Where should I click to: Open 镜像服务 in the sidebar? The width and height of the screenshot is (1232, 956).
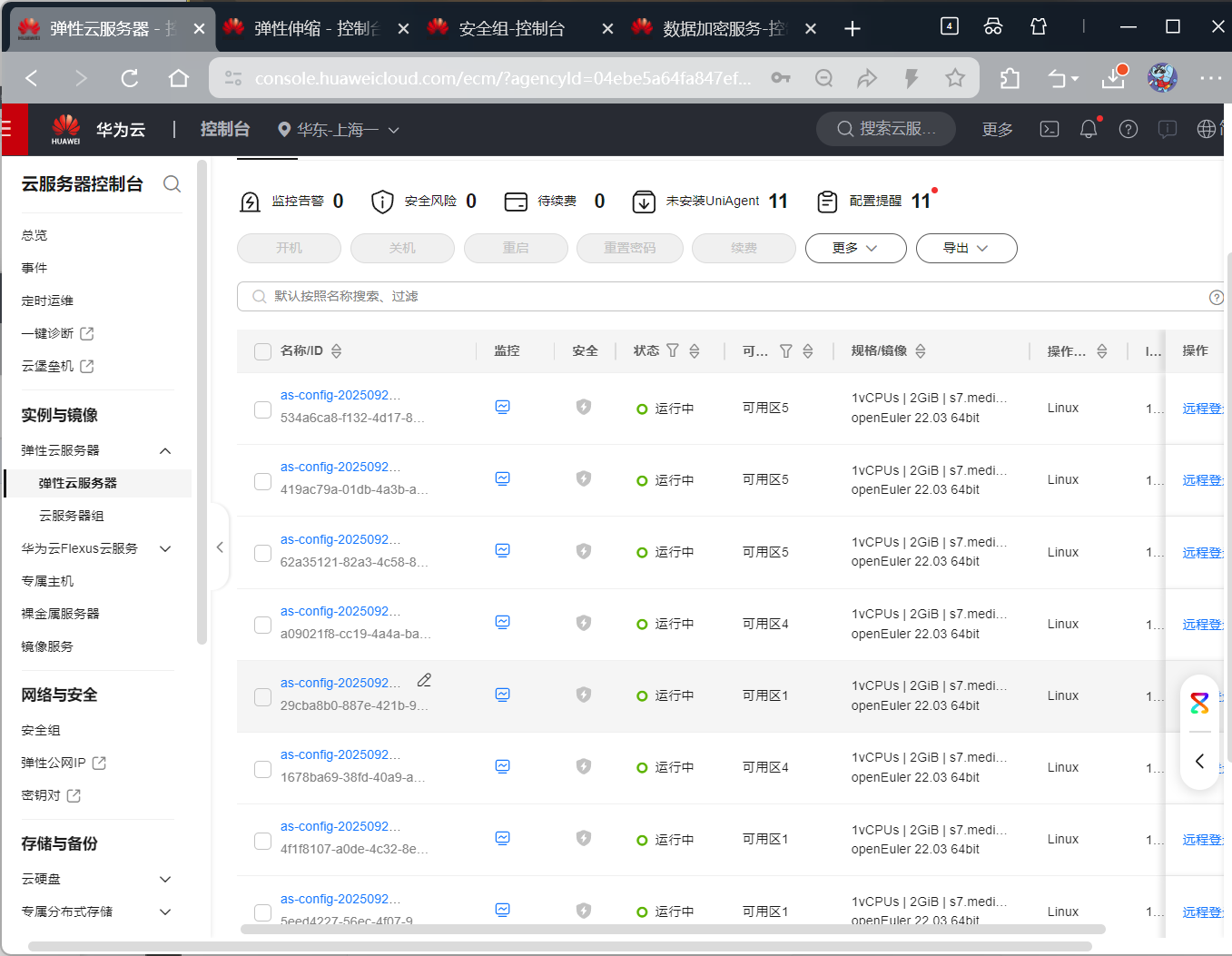[x=47, y=646]
